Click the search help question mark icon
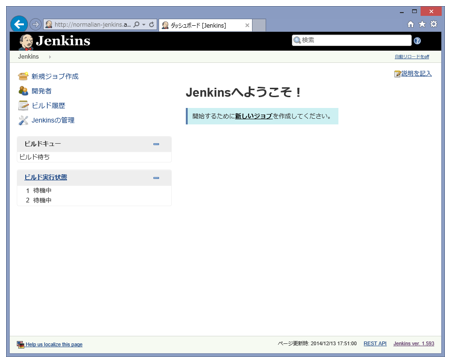The height and width of the screenshot is (361, 451). (417, 41)
